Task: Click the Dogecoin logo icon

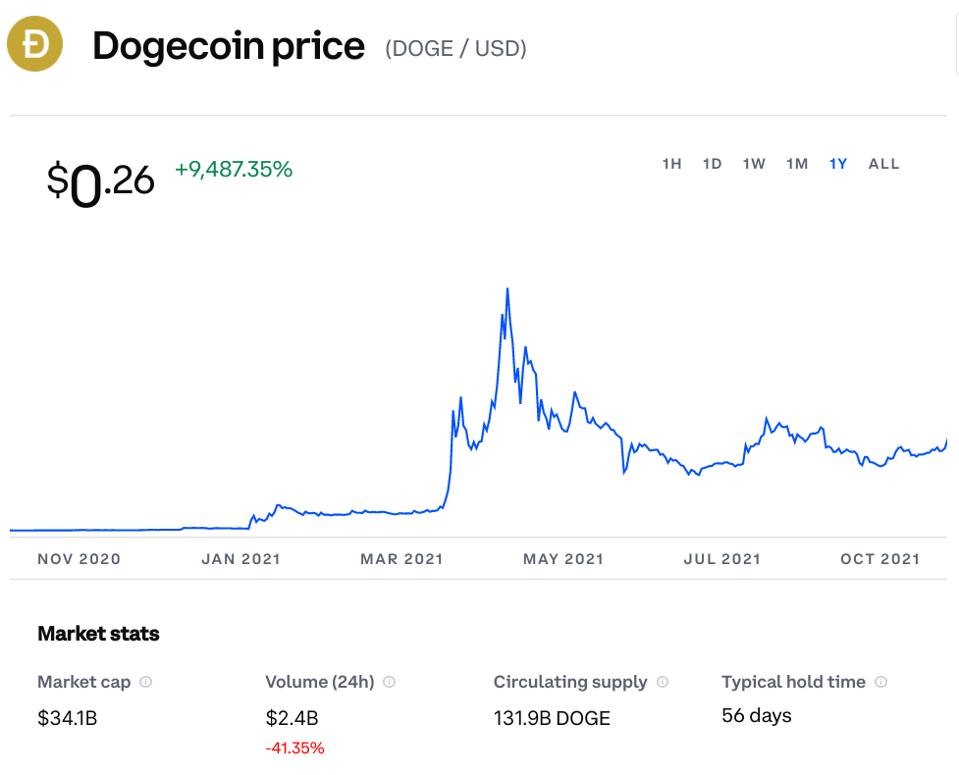Action: pos(35,44)
